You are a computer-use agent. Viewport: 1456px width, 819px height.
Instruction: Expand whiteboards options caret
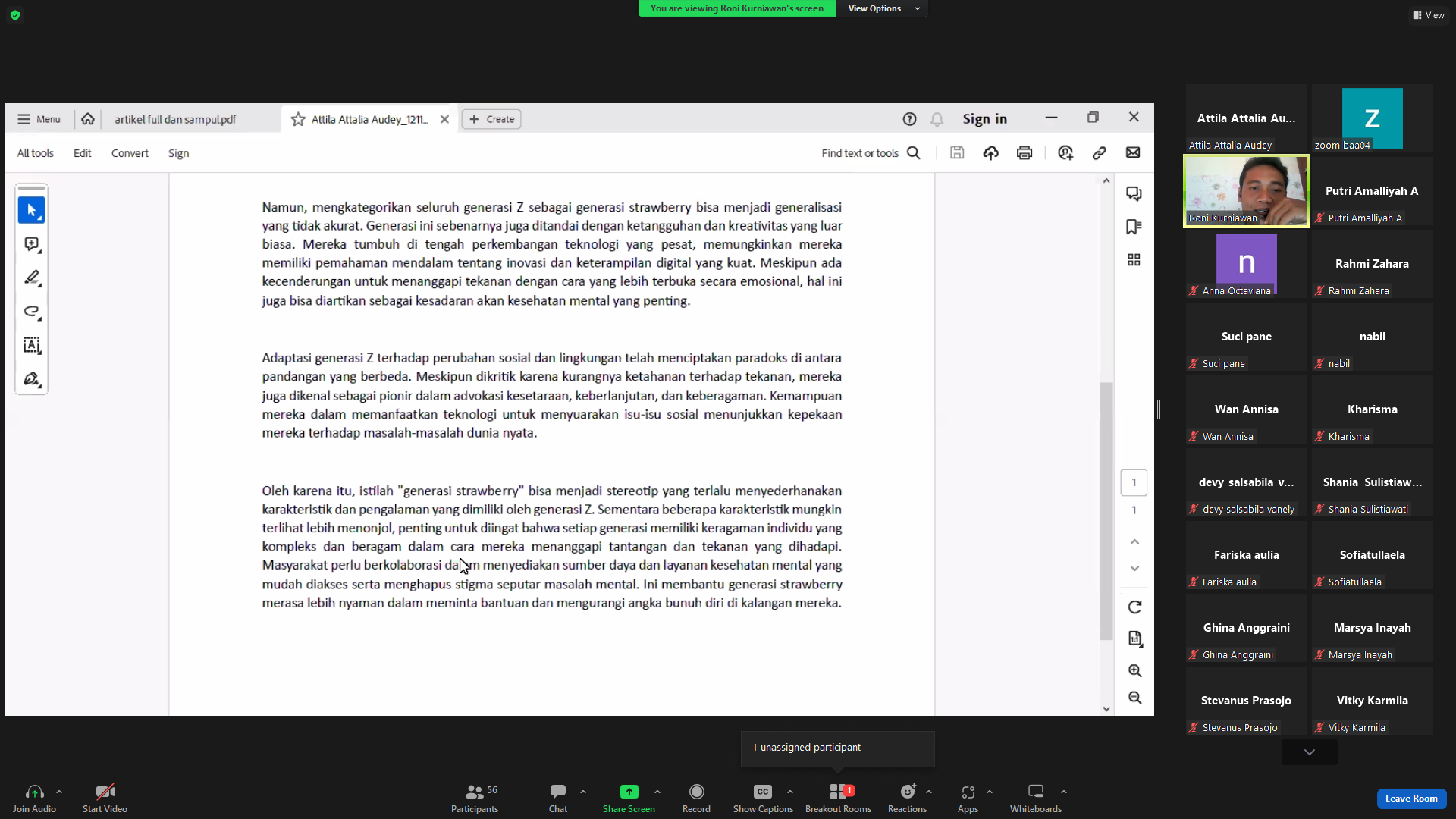1064,792
